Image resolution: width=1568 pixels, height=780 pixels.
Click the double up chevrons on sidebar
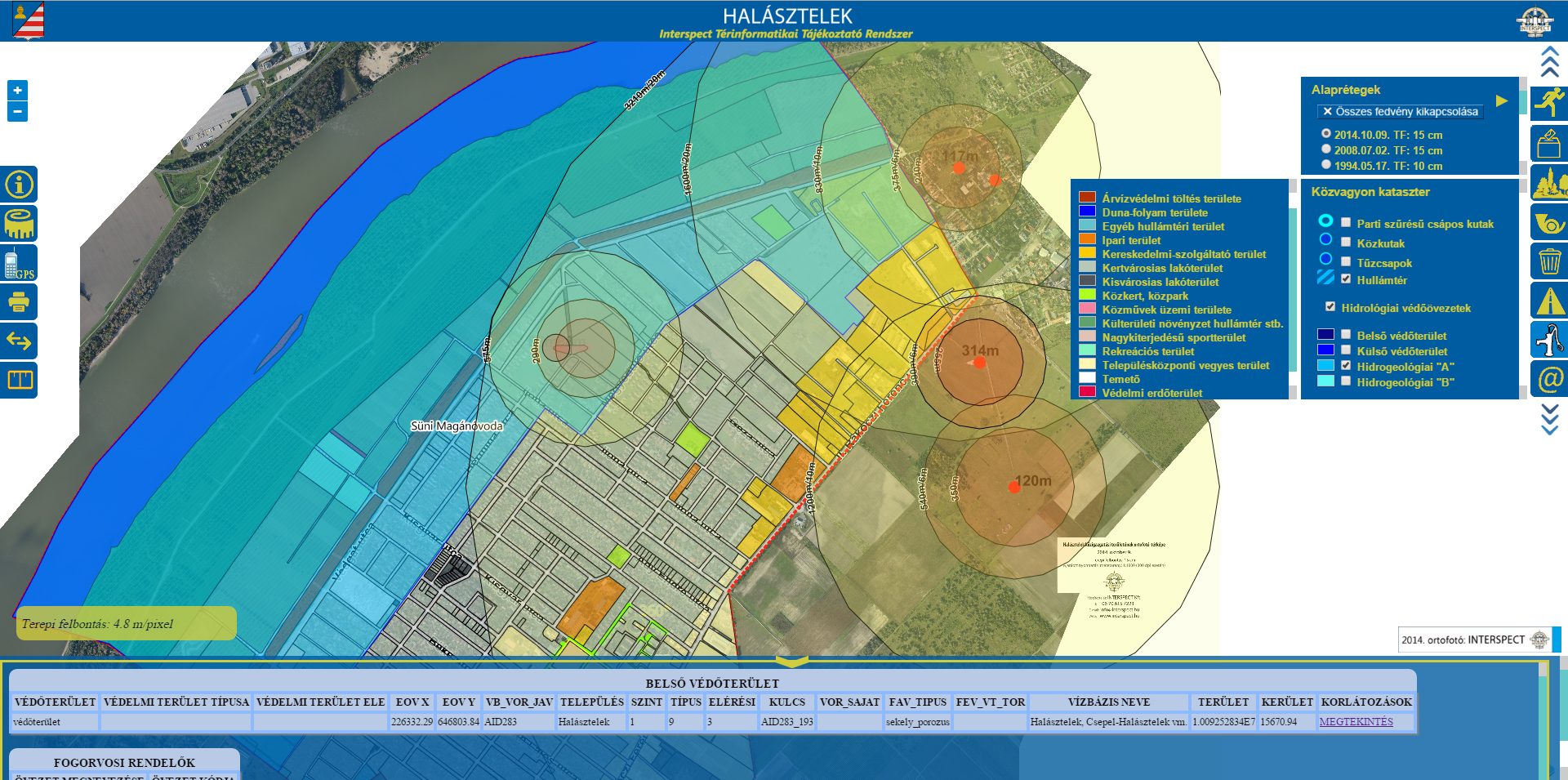tap(1549, 62)
